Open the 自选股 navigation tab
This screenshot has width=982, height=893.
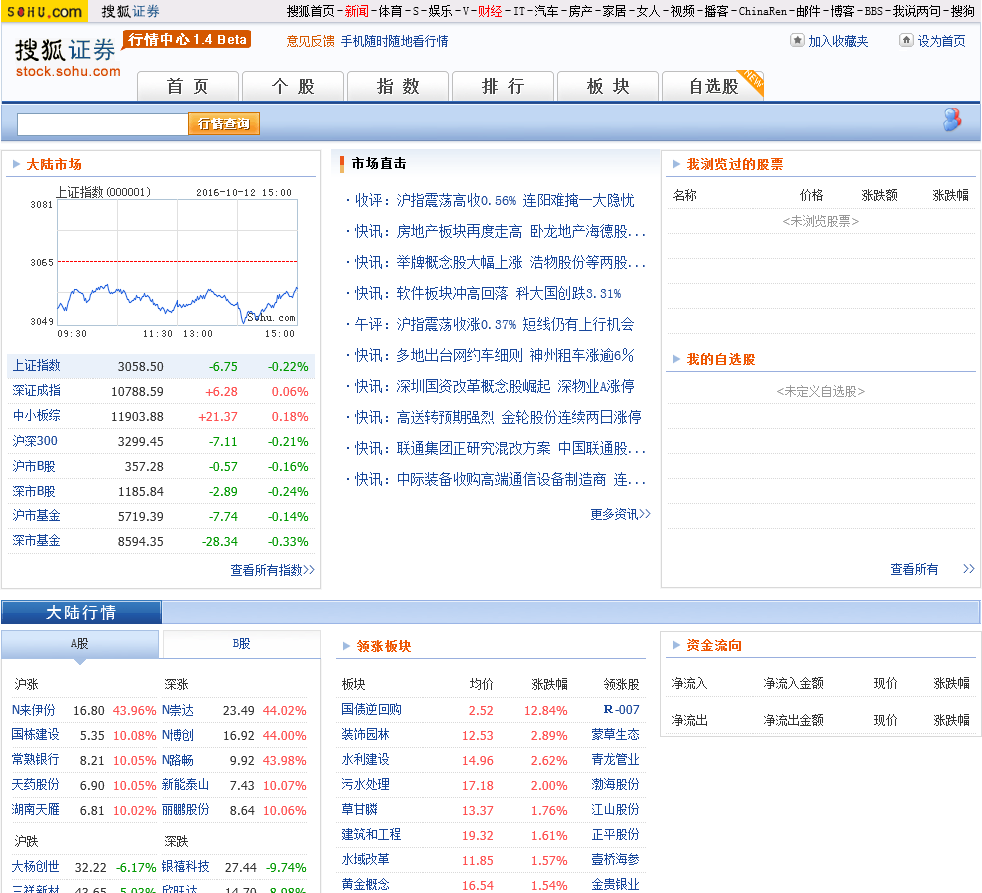pyautogui.click(x=713, y=86)
